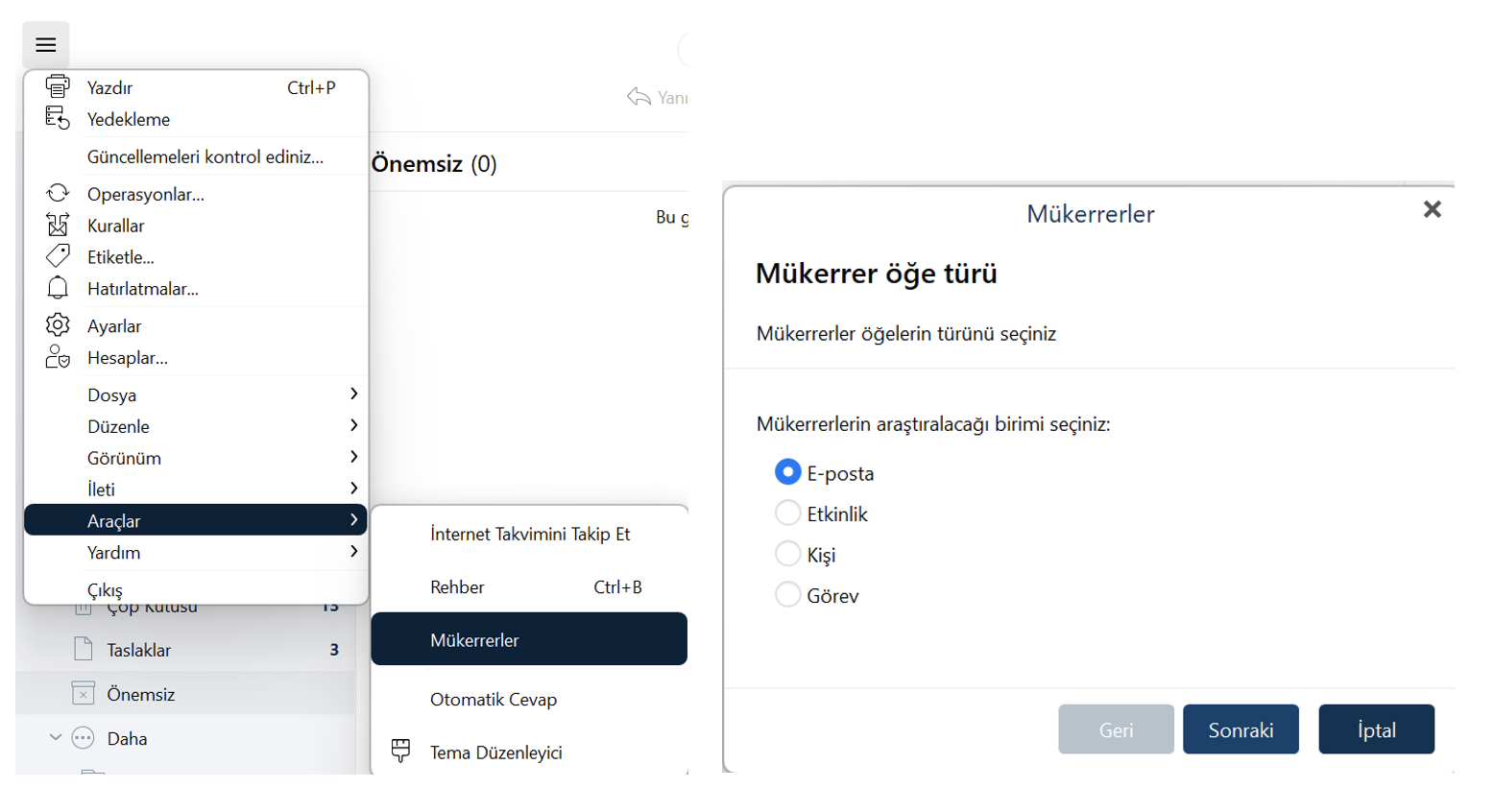Select the E-posta radio button
This screenshot has width=1494, height=812.
(x=787, y=472)
